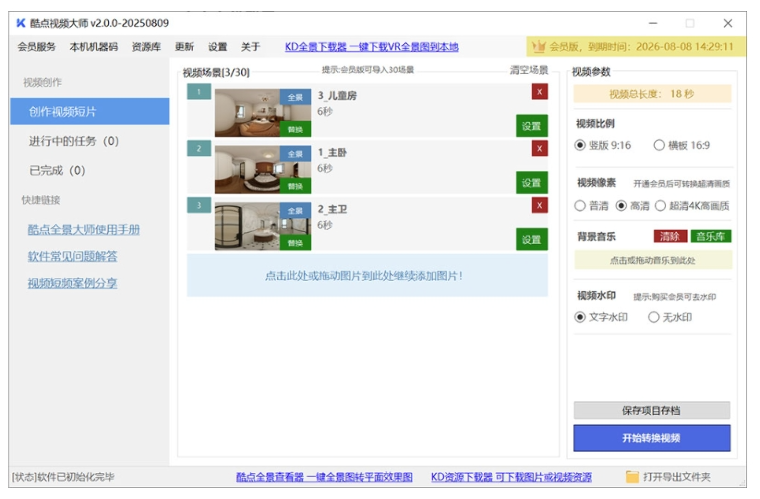760x499 pixels.
Task: Pick 普清 video quality option
Action: pyautogui.click(x=581, y=205)
